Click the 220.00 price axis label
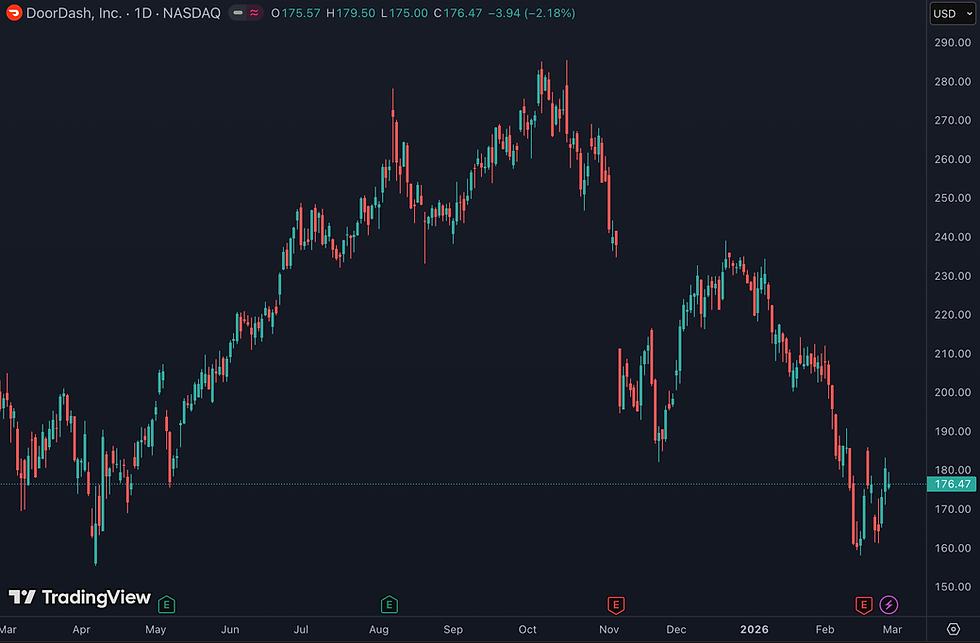Screen dimensions: 980x643 click(x=952, y=314)
